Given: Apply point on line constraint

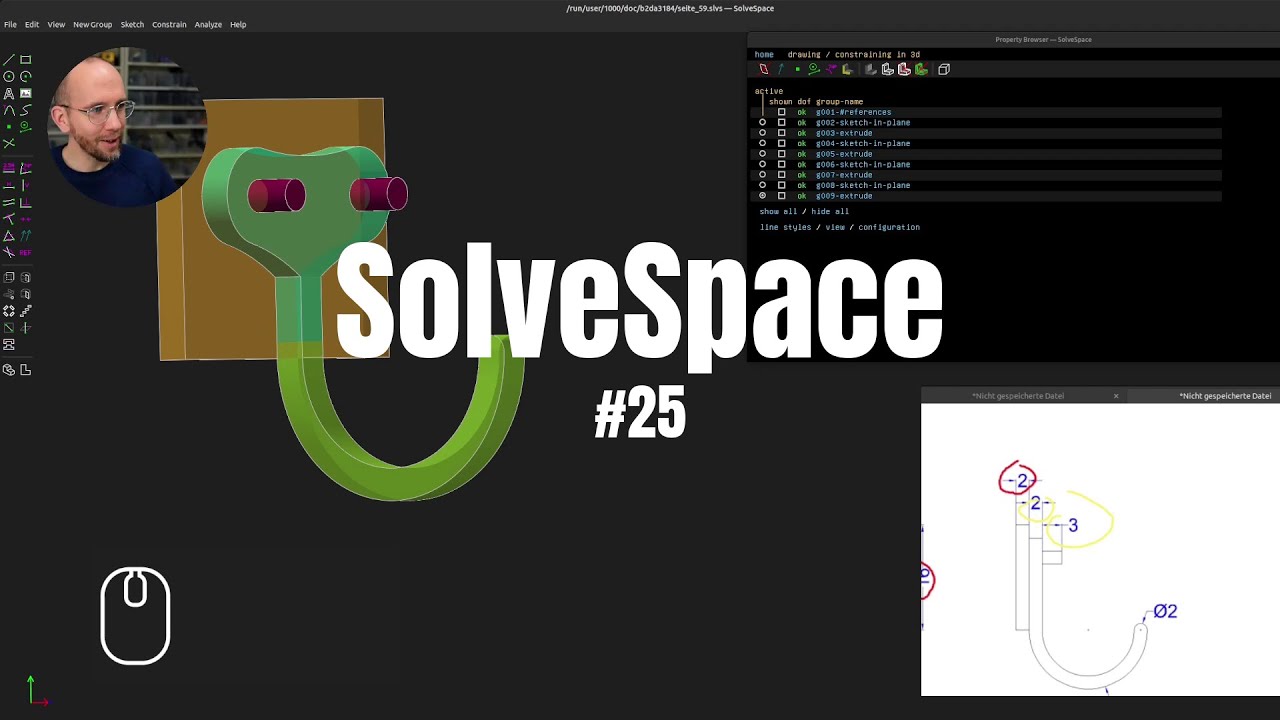Looking at the screenshot, I should click(x=9, y=218).
